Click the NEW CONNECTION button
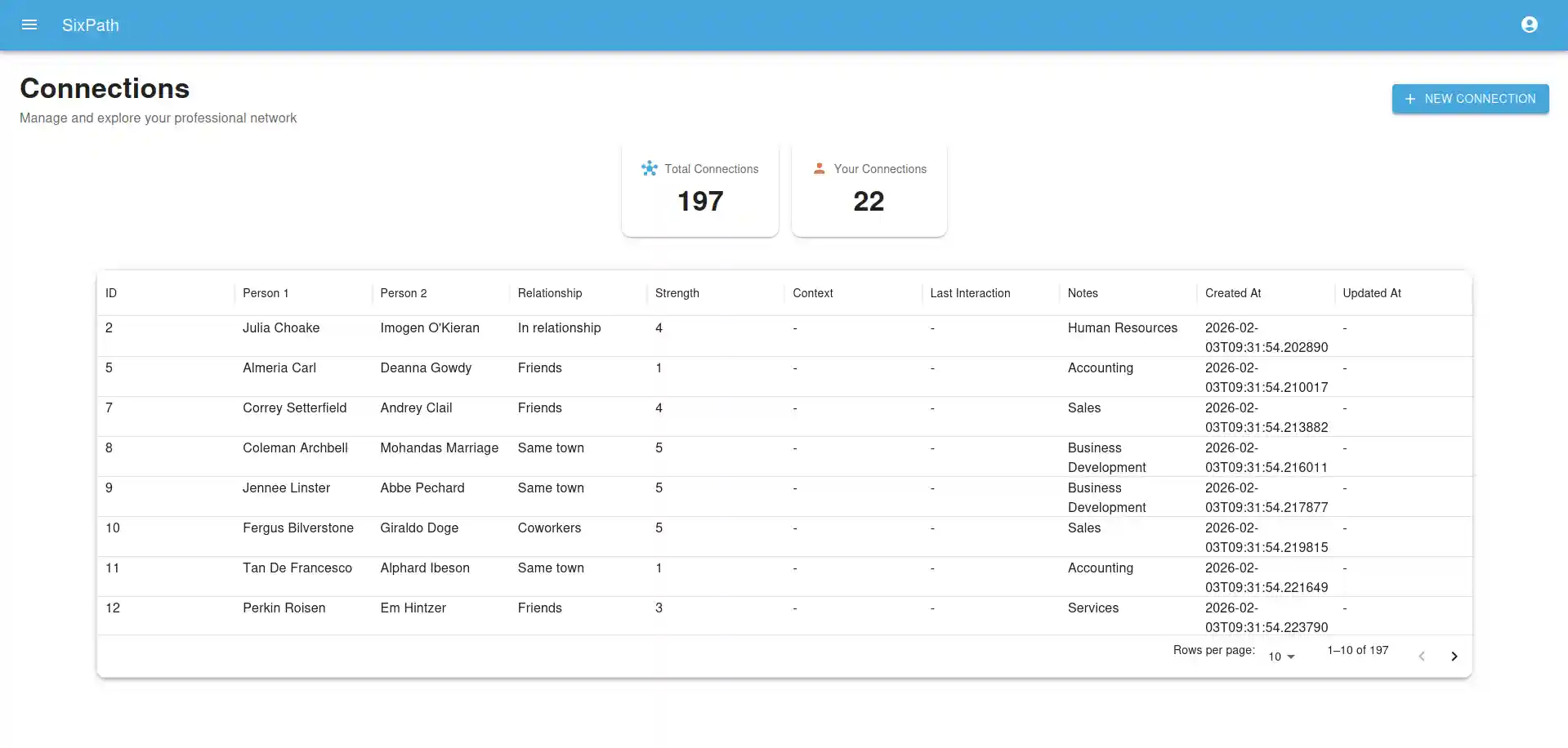Image resolution: width=1568 pixels, height=748 pixels. point(1470,99)
